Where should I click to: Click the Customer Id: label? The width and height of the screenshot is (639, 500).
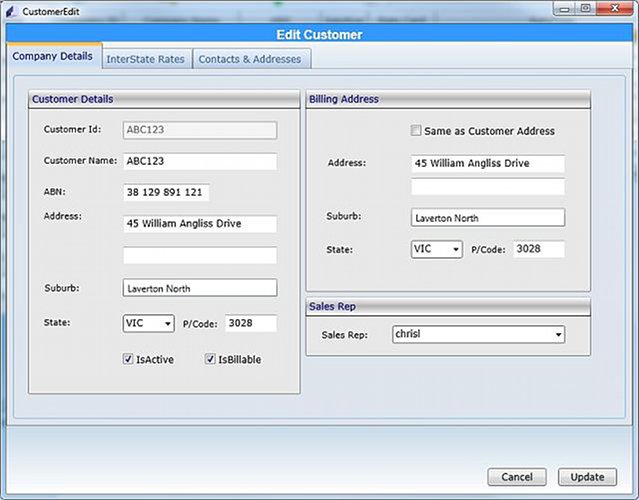coord(72,130)
